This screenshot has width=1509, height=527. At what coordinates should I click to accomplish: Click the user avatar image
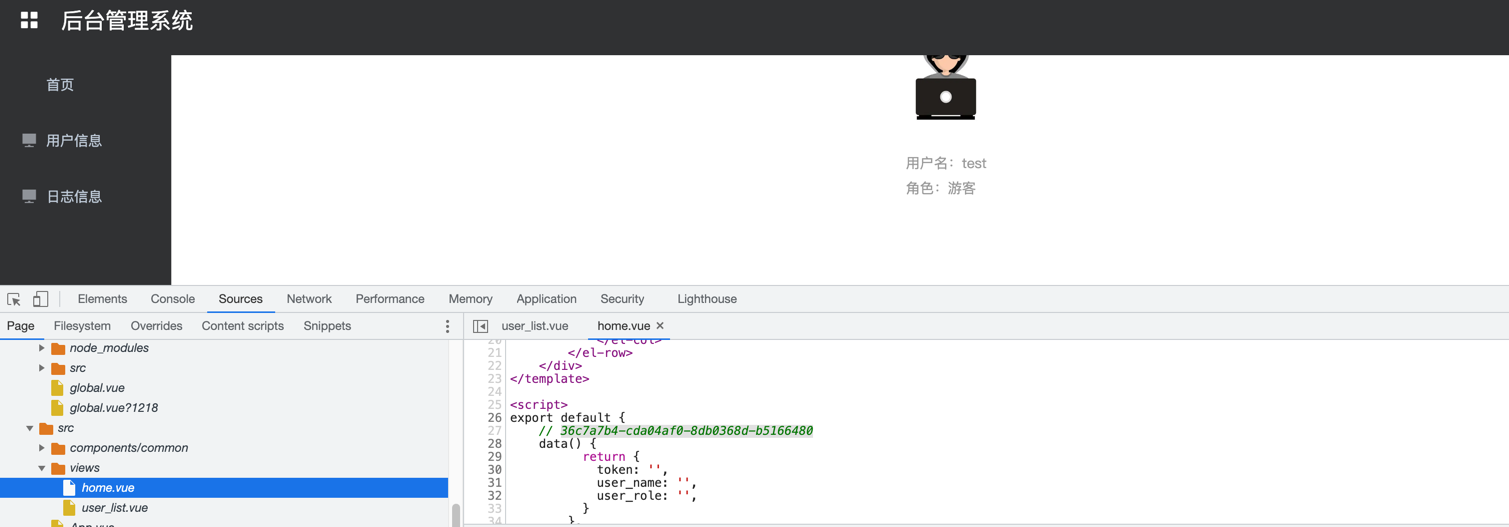coord(945,88)
